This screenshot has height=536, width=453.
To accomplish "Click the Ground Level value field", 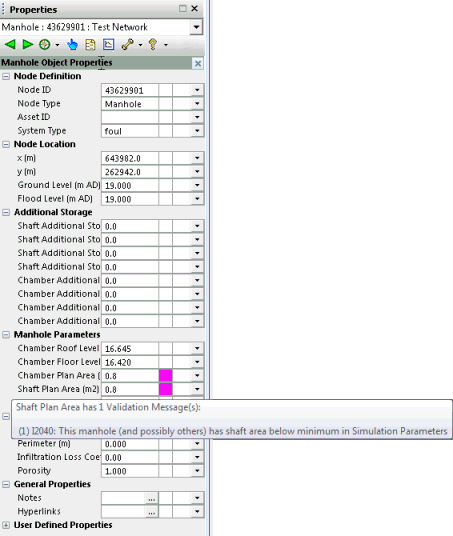I will click(130, 186).
